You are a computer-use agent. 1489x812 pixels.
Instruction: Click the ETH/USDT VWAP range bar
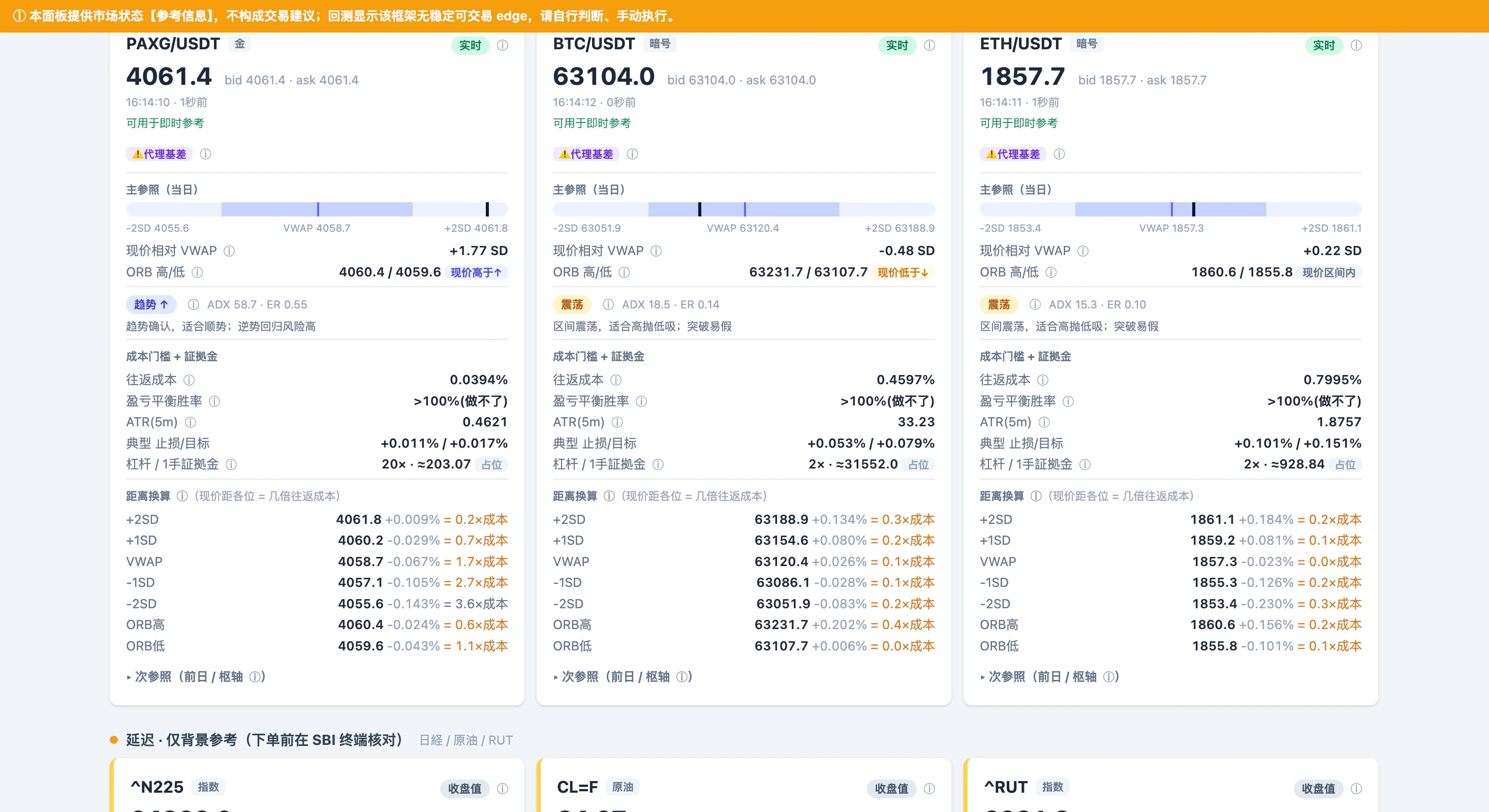pyautogui.click(x=1170, y=209)
